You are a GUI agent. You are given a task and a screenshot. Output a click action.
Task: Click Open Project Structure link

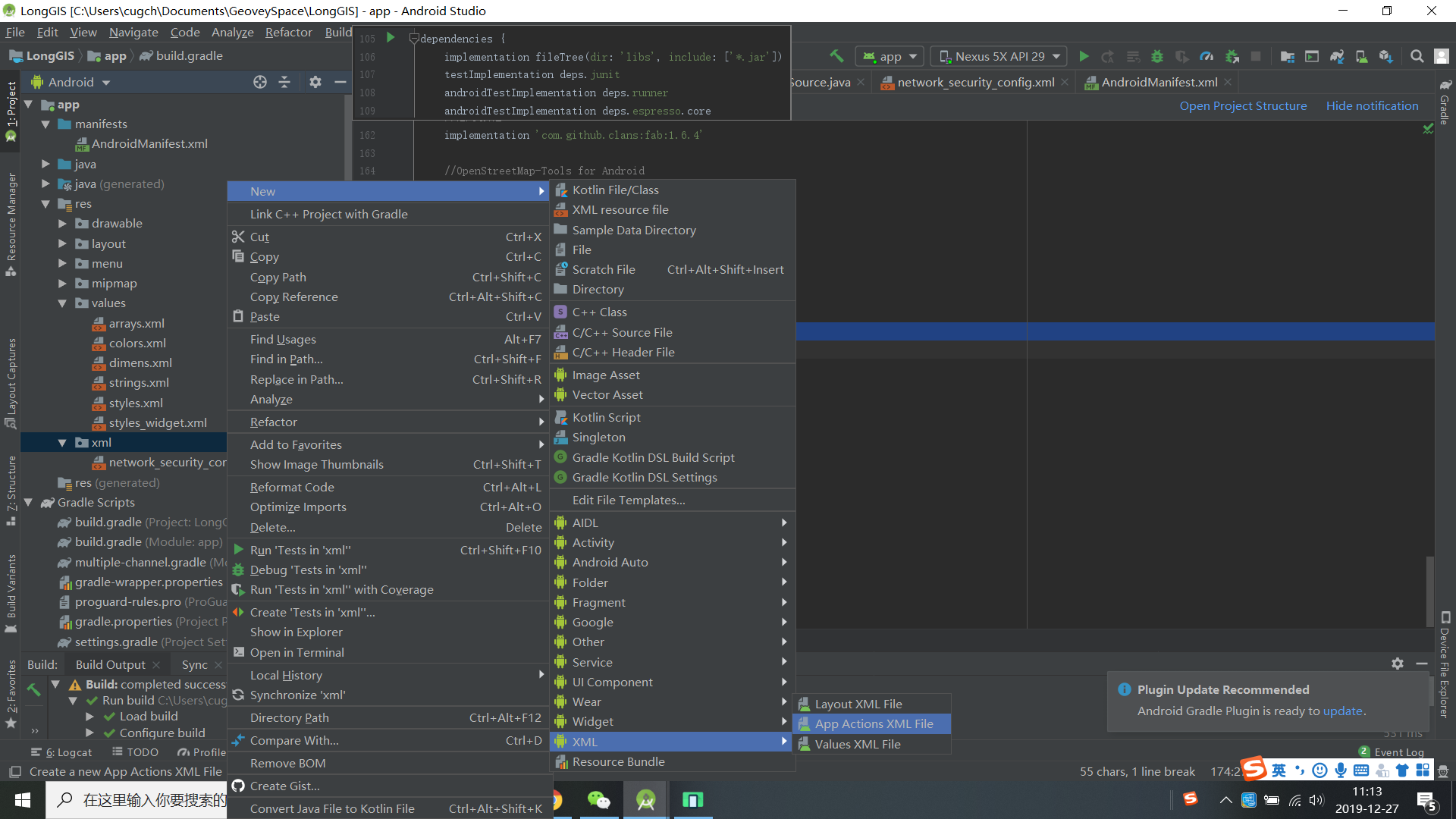point(1243,106)
